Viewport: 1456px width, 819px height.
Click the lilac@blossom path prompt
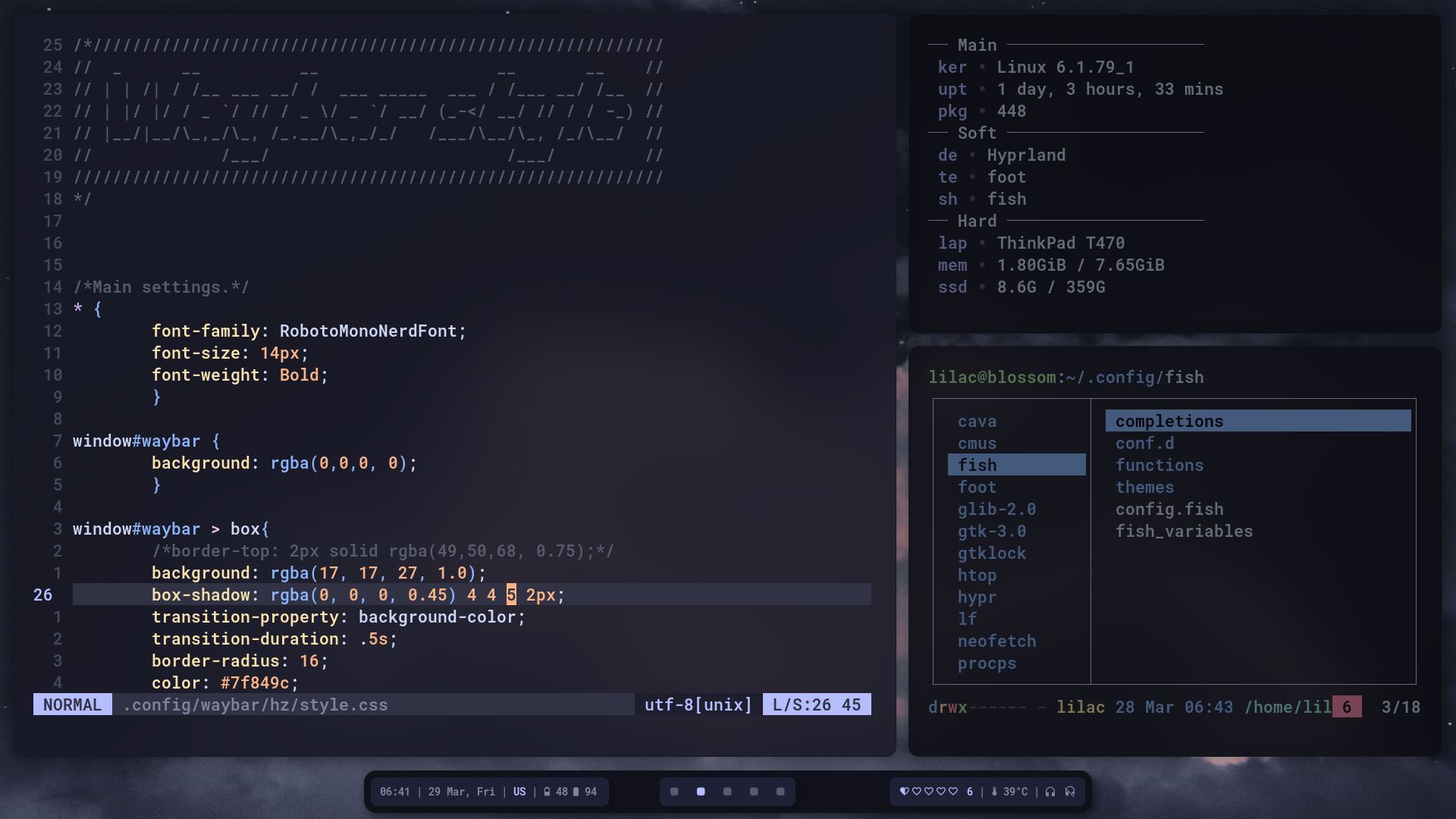point(1065,377)
